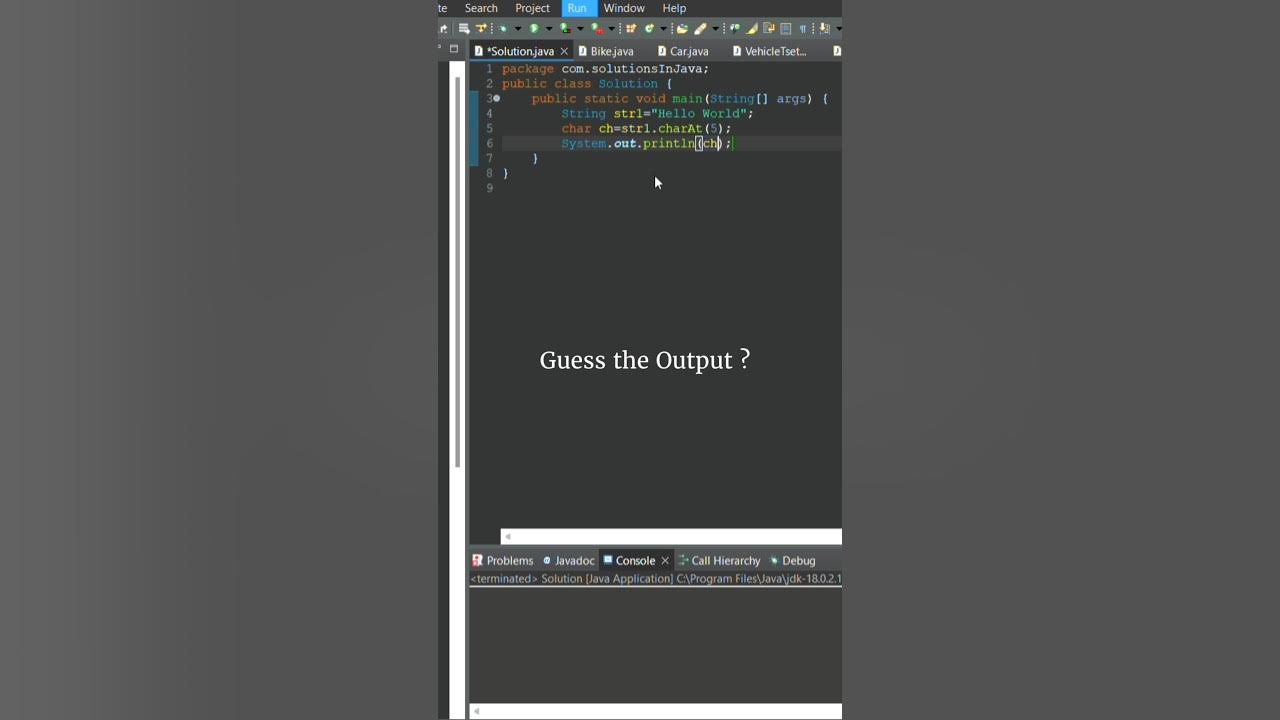Open the Help menu
The height and width of the screenshot is (720, 1280).
[674, 8]
